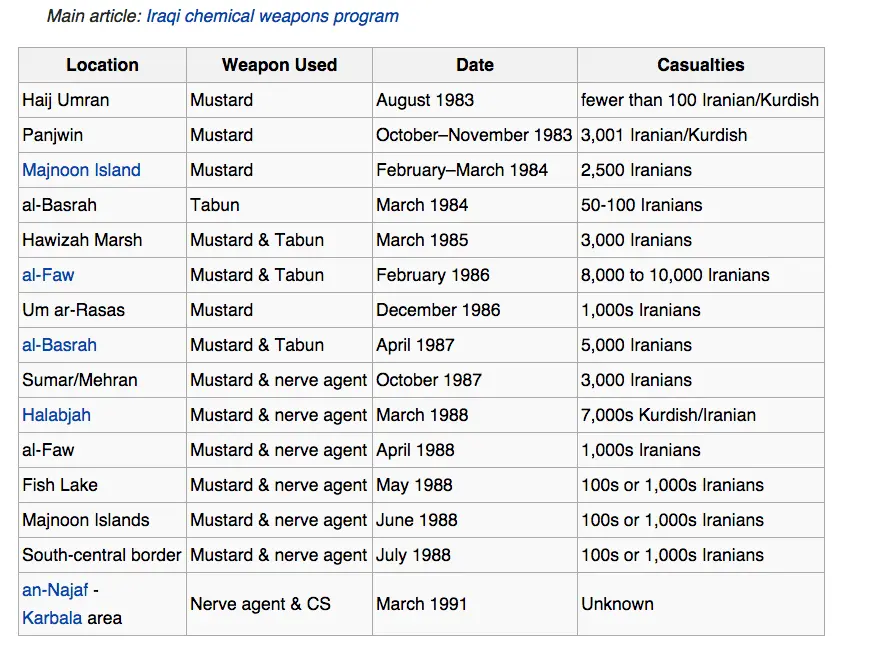Click the Date column header

[474, 65]
